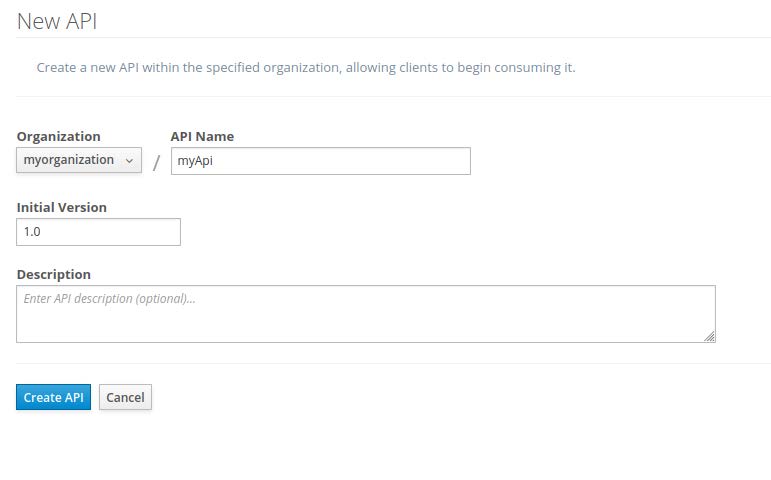Screen dimensions: 771x480
Task: Click the slash separator before API Name
Action: click(156, 162)
